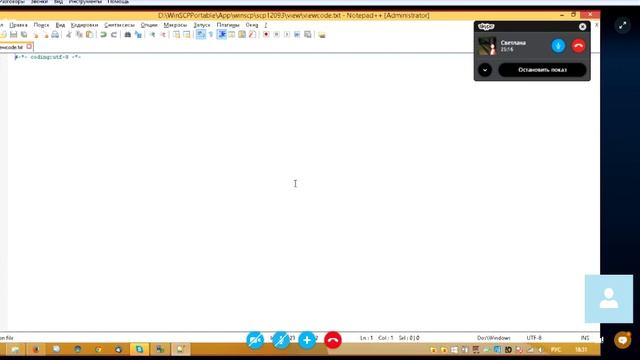Open File Explorer from shared taskbar
Screen dimensions: 640x360
coord(15,349)
